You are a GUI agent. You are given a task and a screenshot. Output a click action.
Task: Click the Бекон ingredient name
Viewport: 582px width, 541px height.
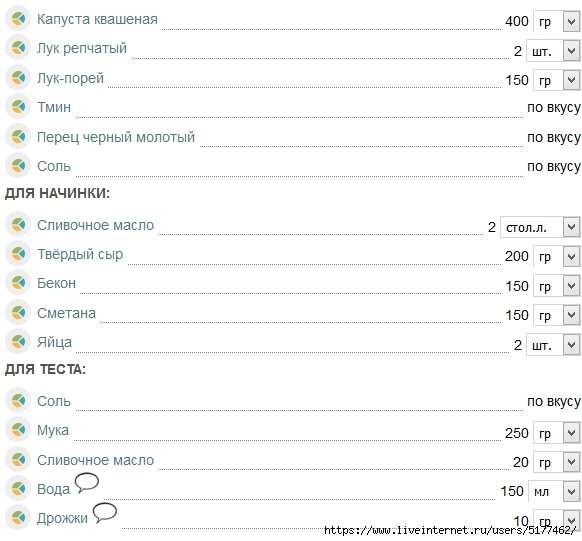(x=56, y=283)
